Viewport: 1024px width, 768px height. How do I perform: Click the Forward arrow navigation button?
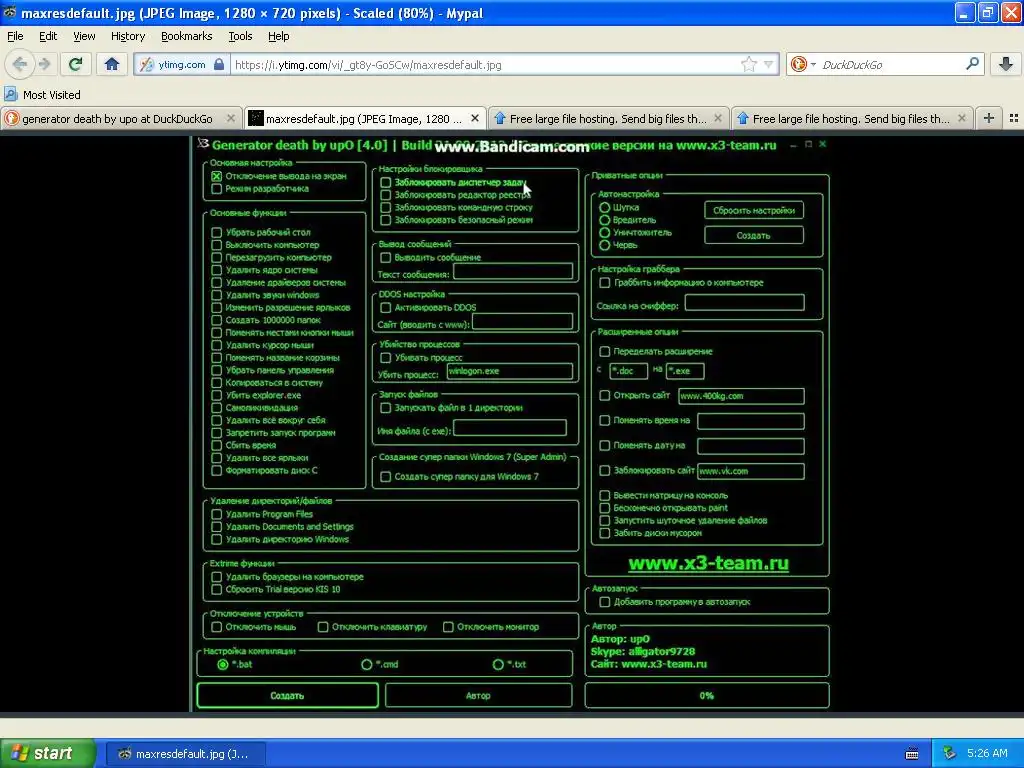[x=44, y=64]
